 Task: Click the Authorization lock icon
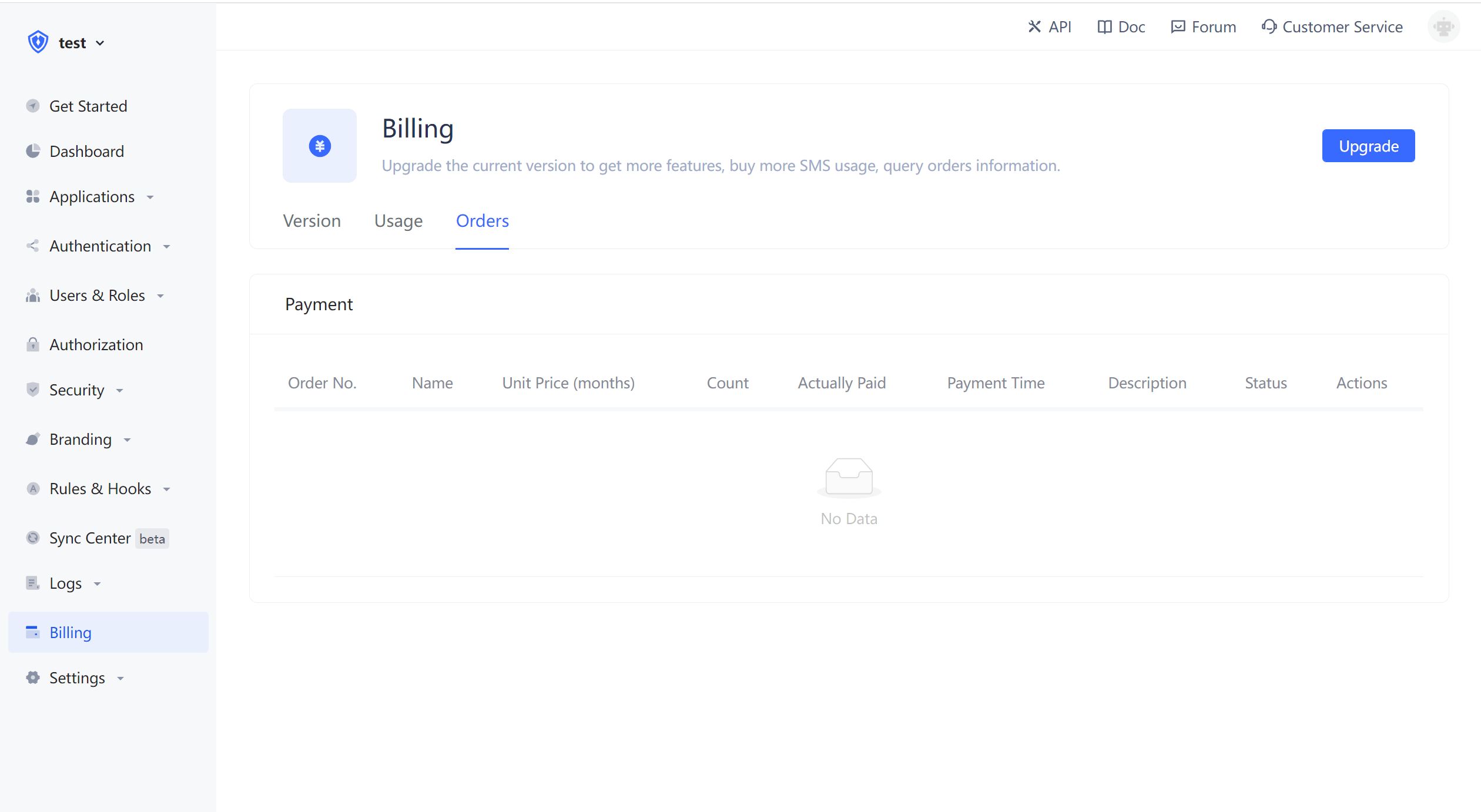pos(33,344)
